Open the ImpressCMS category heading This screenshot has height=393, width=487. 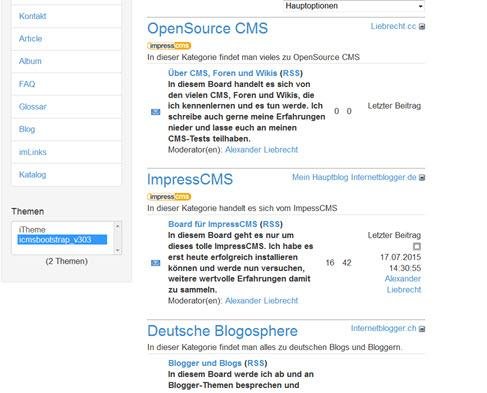(x=190, y=179)
